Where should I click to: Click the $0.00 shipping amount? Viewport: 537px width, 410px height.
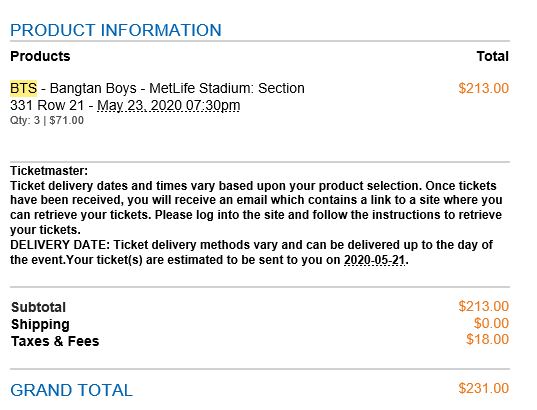(491, 323)
